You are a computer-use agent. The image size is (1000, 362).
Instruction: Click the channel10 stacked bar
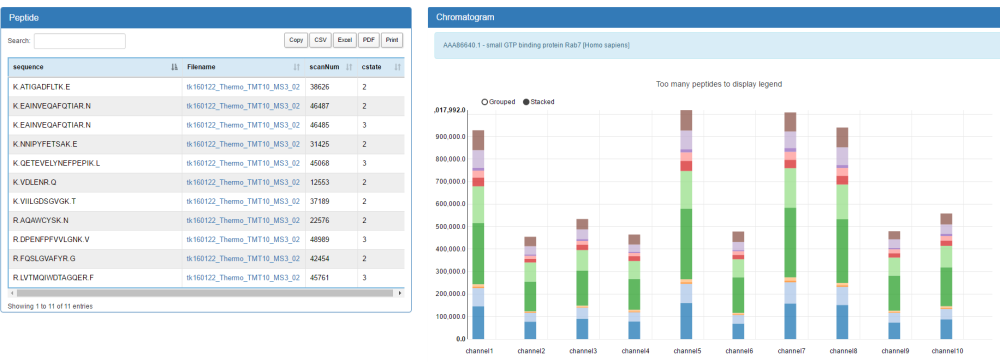(x=946, y=276)
